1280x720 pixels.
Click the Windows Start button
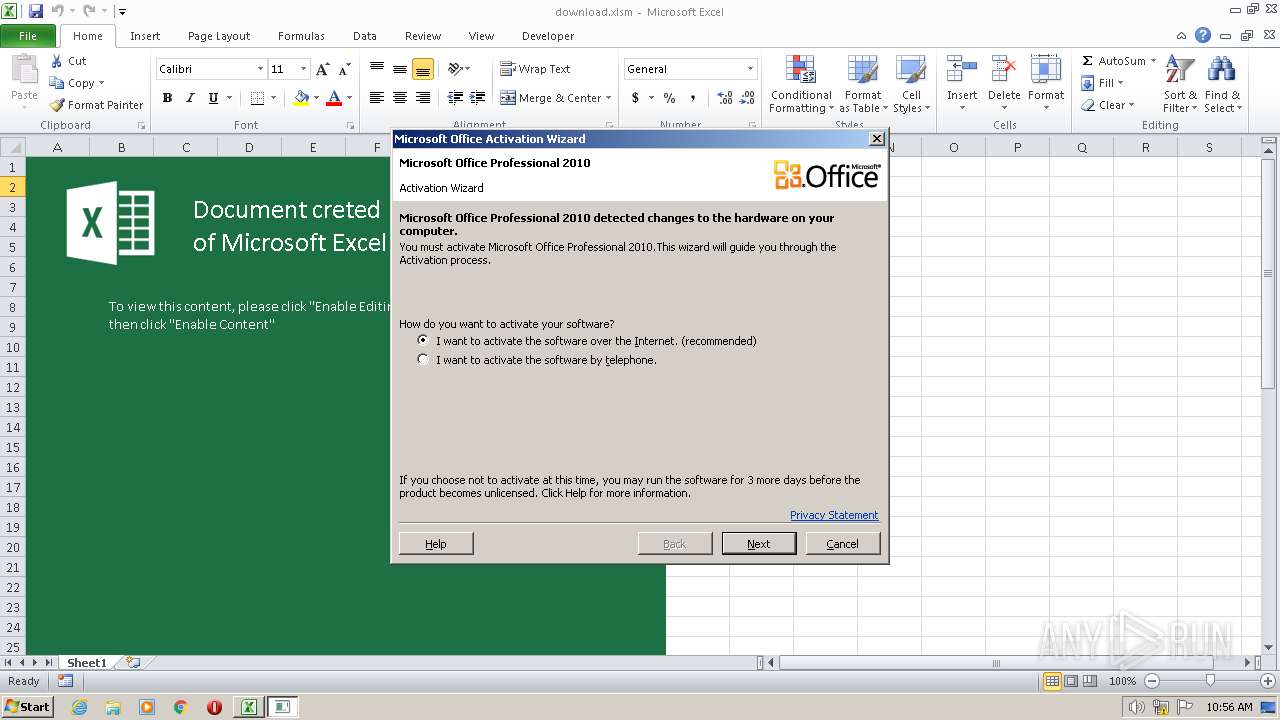(27, 707)
